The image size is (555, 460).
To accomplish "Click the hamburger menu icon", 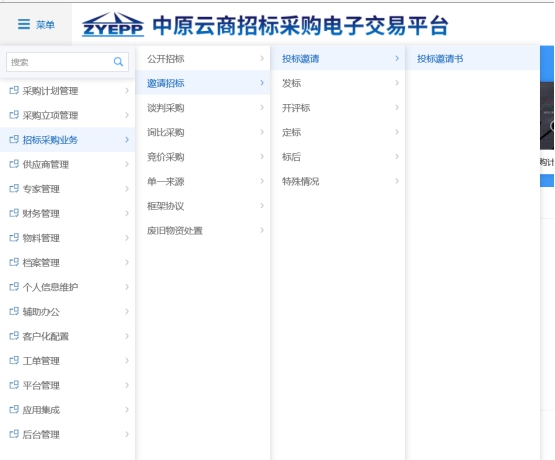I will pyautogui.click(x=24, y=24).
